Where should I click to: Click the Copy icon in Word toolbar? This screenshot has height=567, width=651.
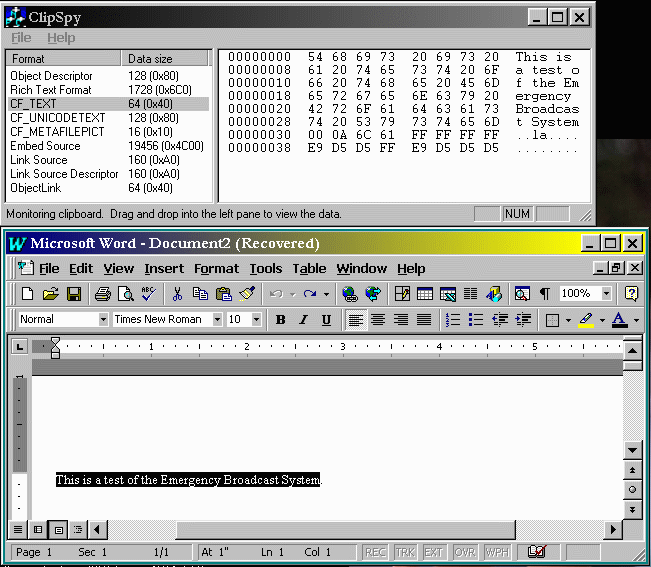click(x=201, y=294)
